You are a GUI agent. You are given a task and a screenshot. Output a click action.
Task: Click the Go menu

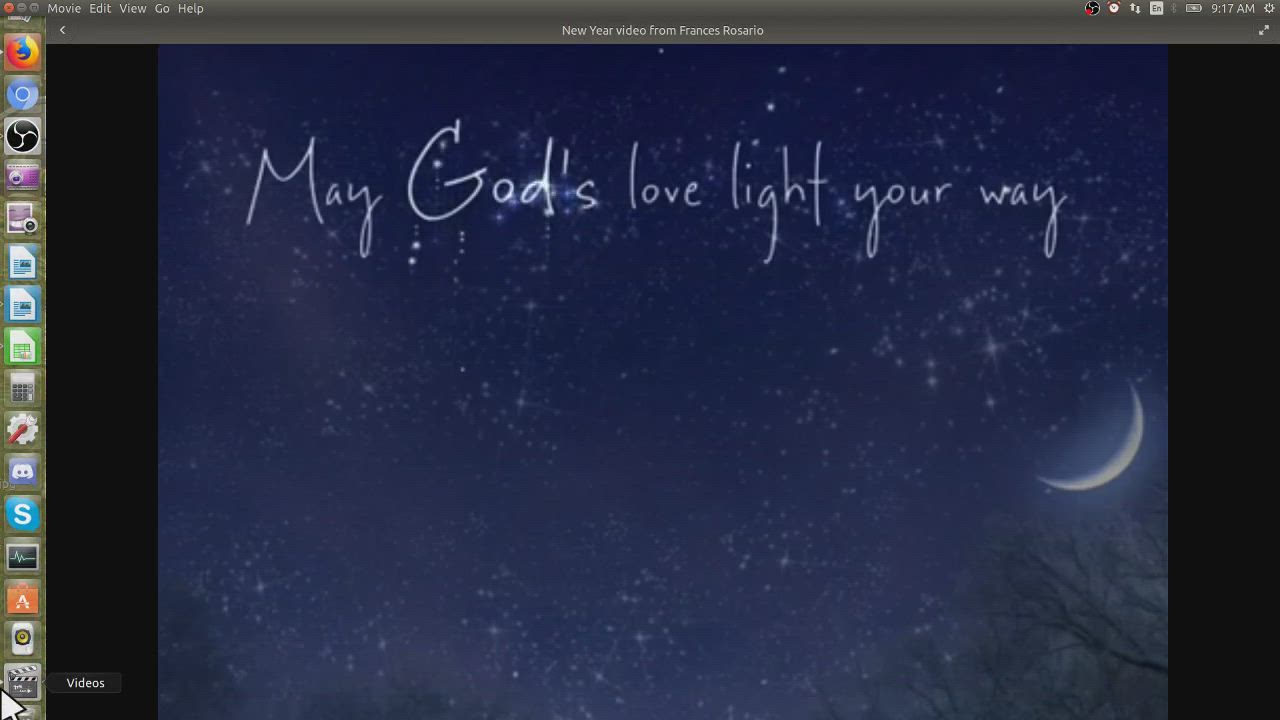(x=162, y=8)
